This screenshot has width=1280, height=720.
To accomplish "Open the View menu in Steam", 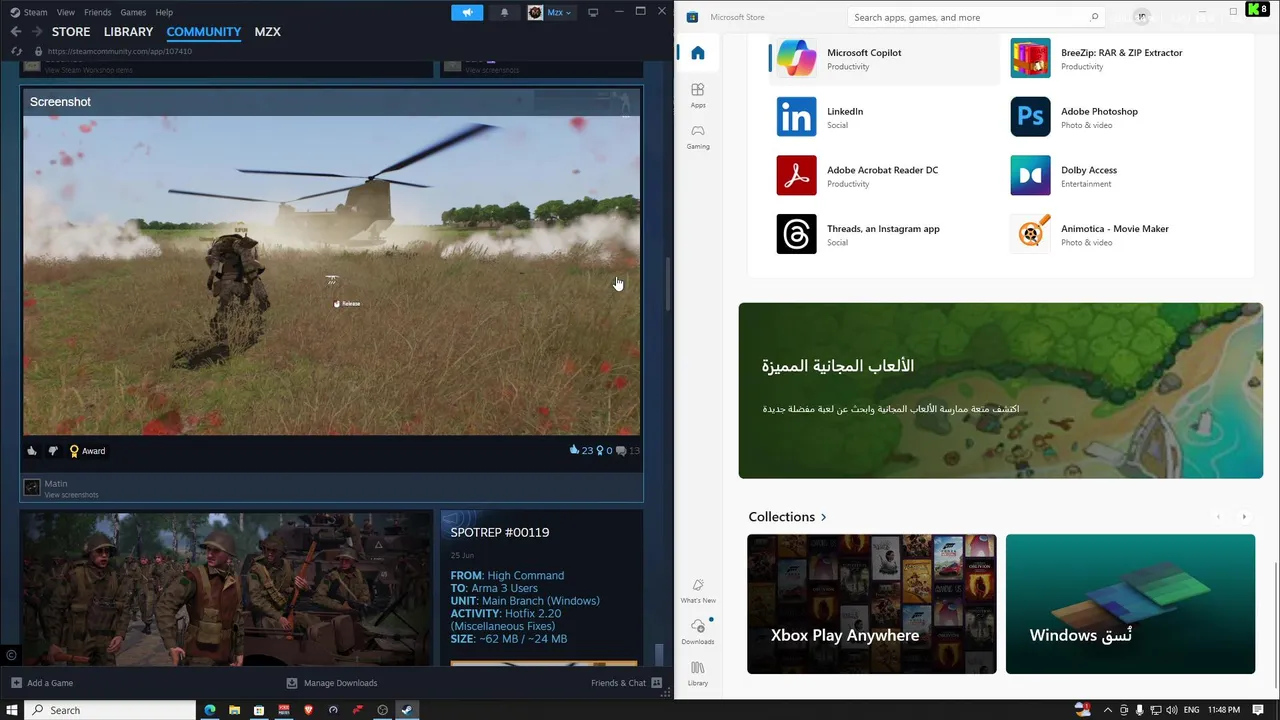I will [x=66, y=12].
